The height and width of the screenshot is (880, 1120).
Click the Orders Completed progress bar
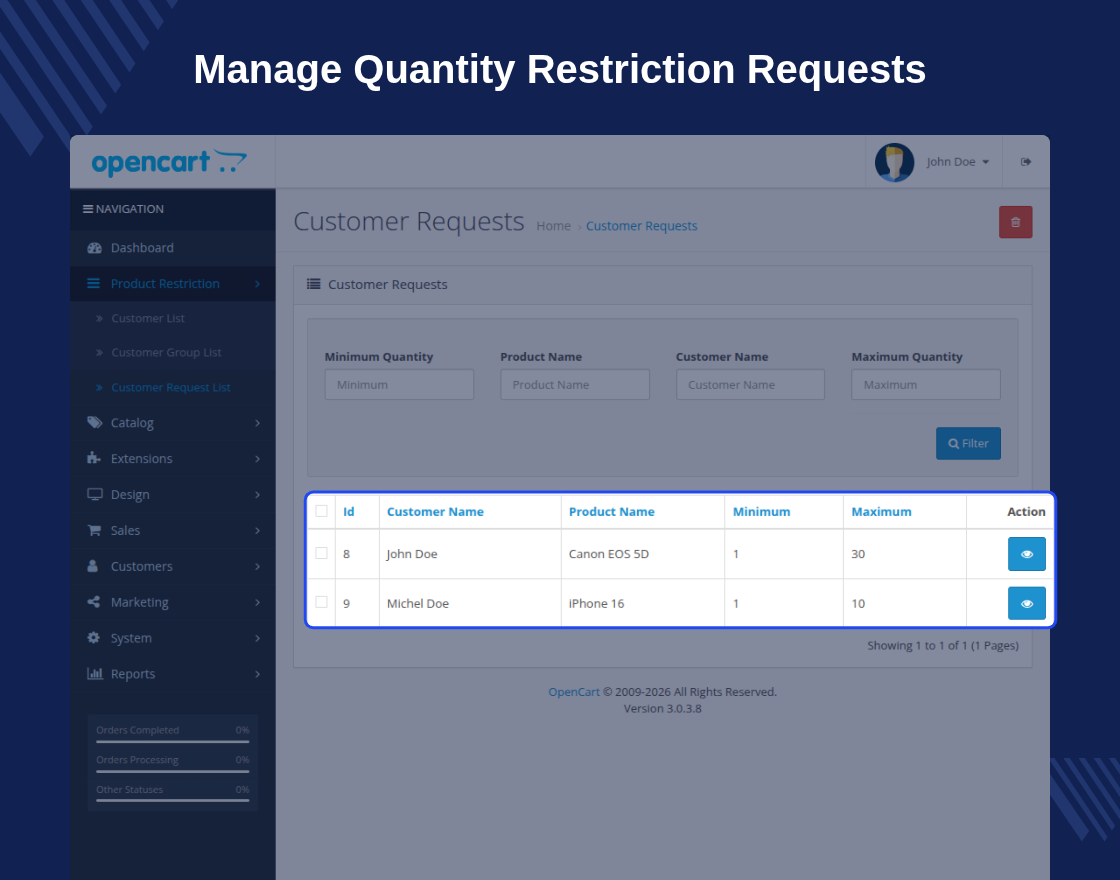(x=173, y=741)
